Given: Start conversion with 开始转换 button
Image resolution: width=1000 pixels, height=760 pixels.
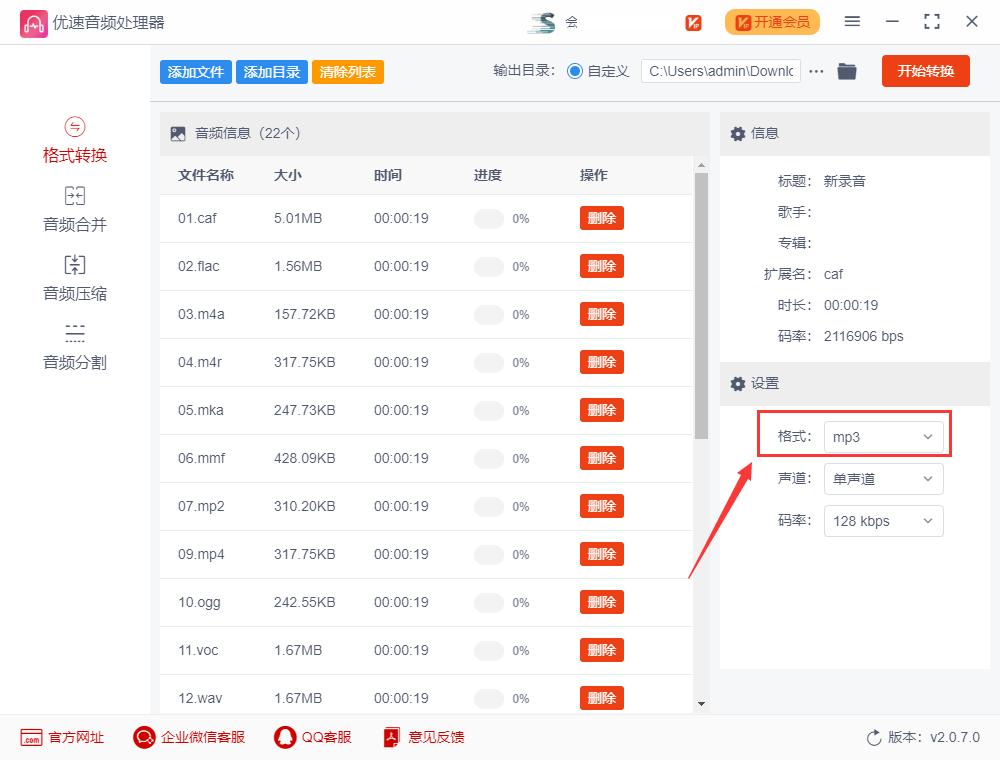Looking at the screenshot, I should [x=925, y=71].
